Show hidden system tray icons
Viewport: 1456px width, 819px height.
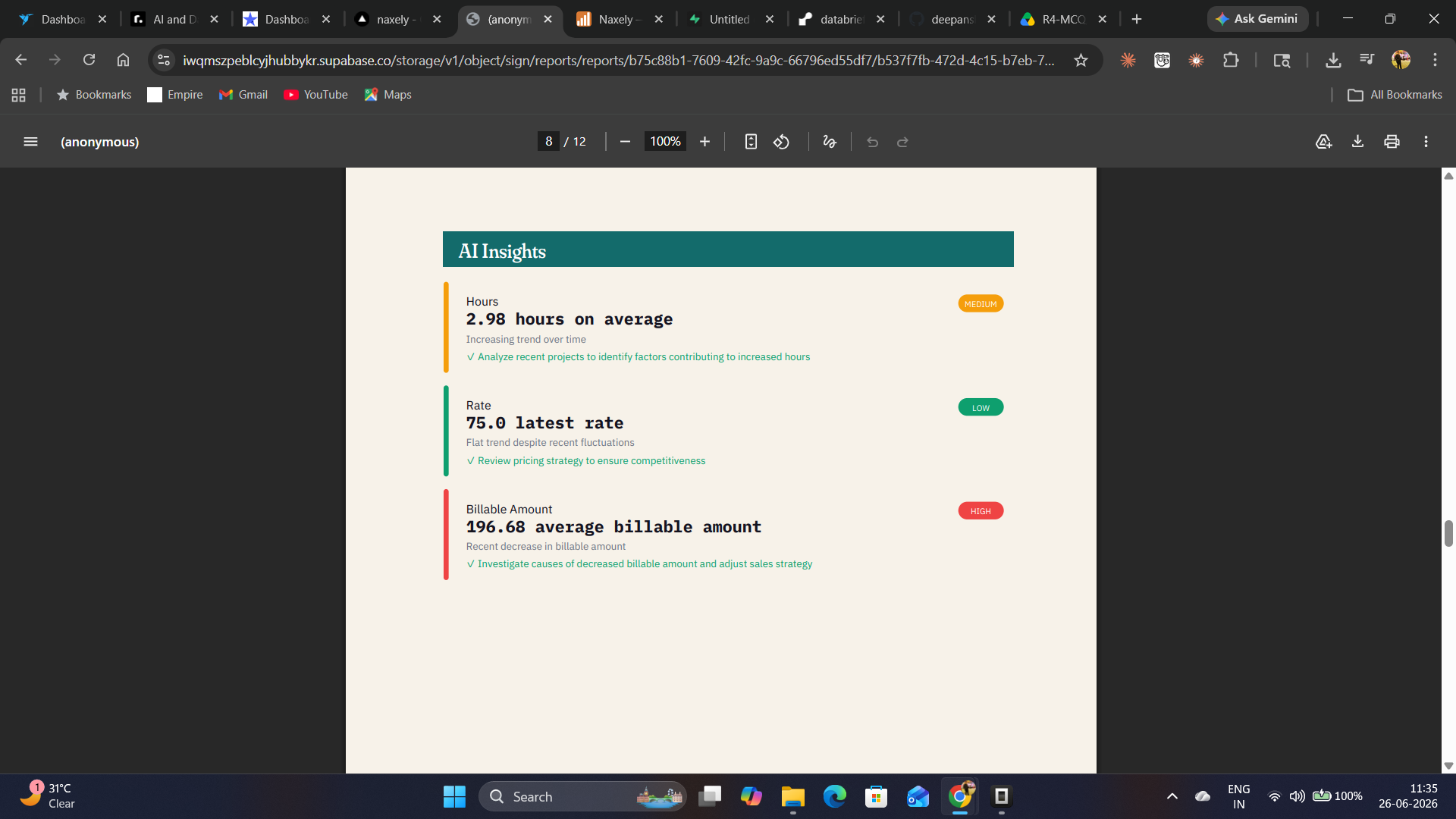(x=1172, y=796)
